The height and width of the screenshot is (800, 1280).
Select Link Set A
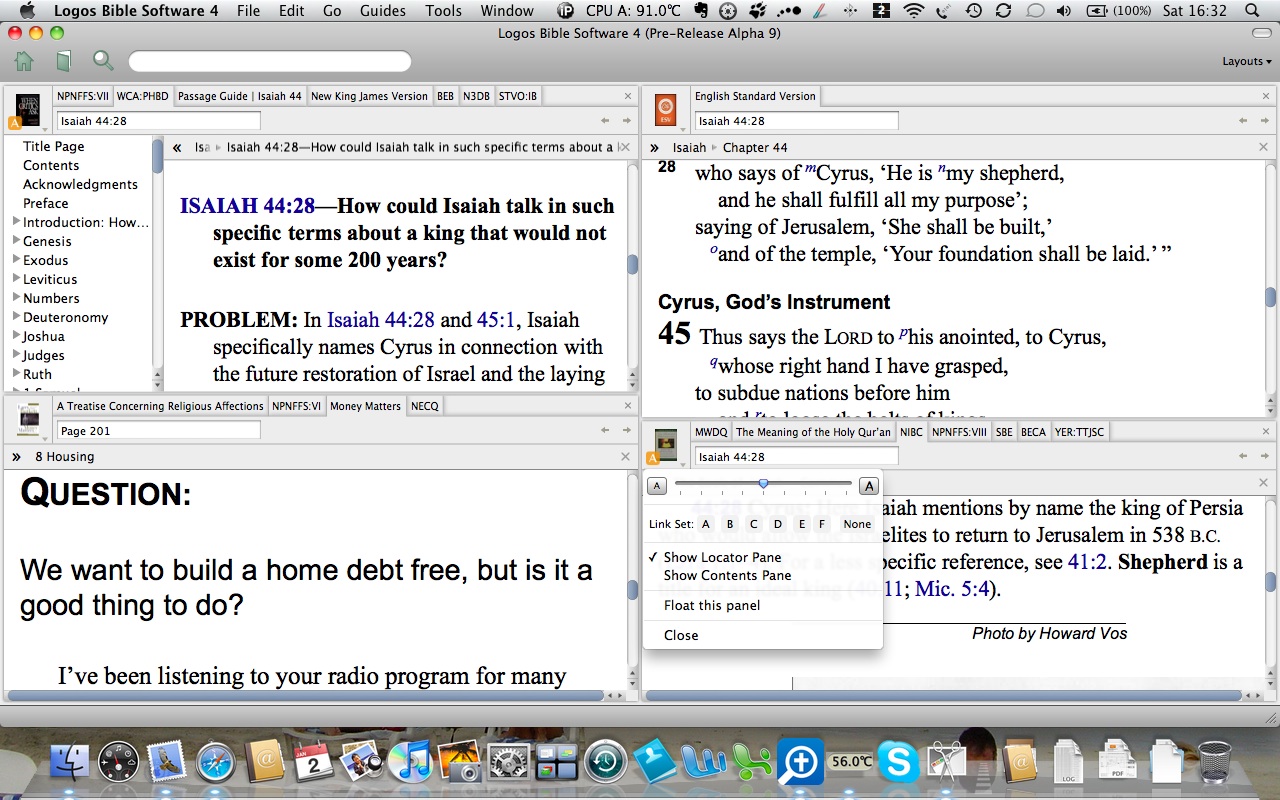pyautogui.click(x=706, y=524)
